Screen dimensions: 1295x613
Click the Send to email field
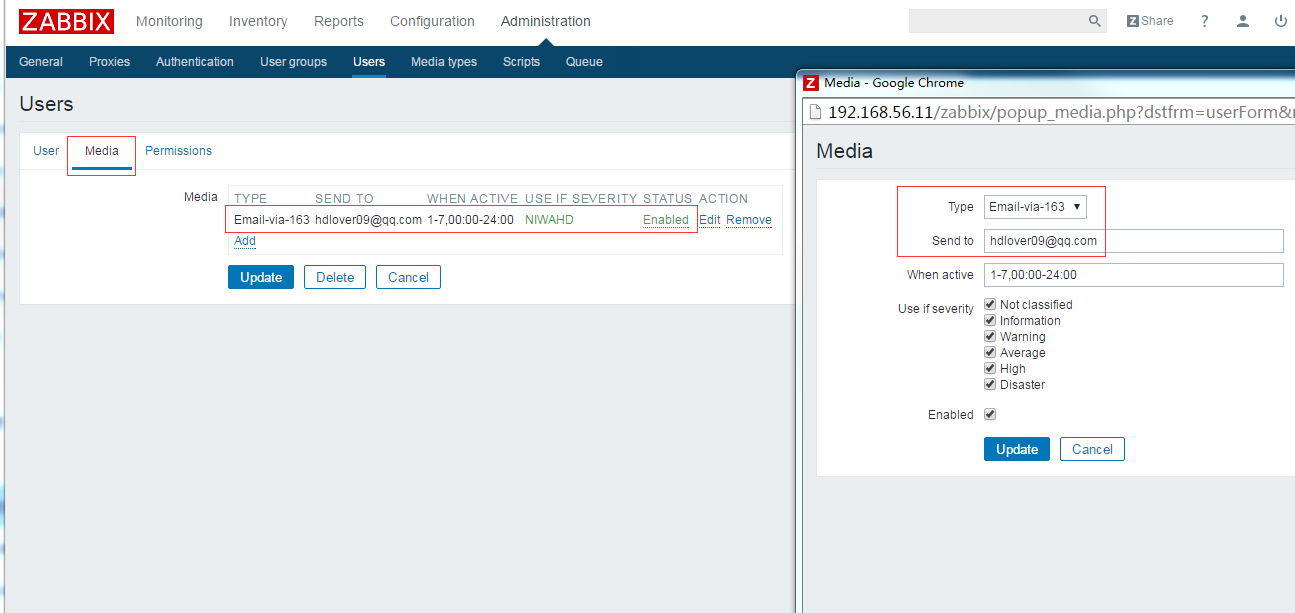coord(1133,241)
